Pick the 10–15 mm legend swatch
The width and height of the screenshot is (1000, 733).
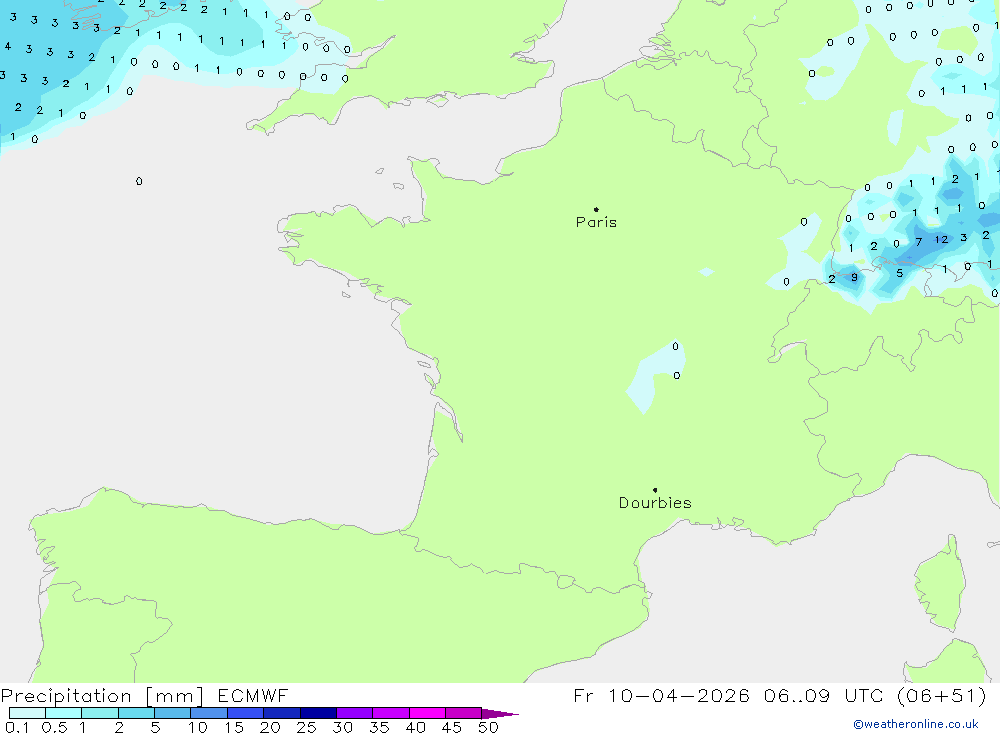tap(209, 713)
